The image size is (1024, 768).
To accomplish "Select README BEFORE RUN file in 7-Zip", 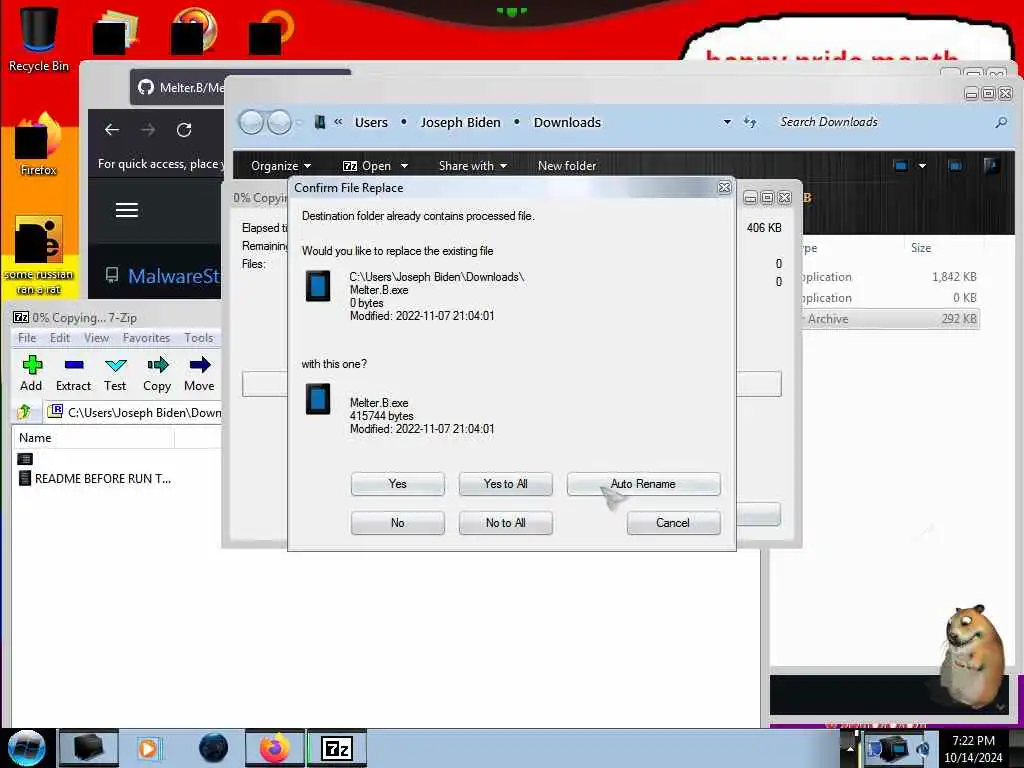I will [97, 479].
